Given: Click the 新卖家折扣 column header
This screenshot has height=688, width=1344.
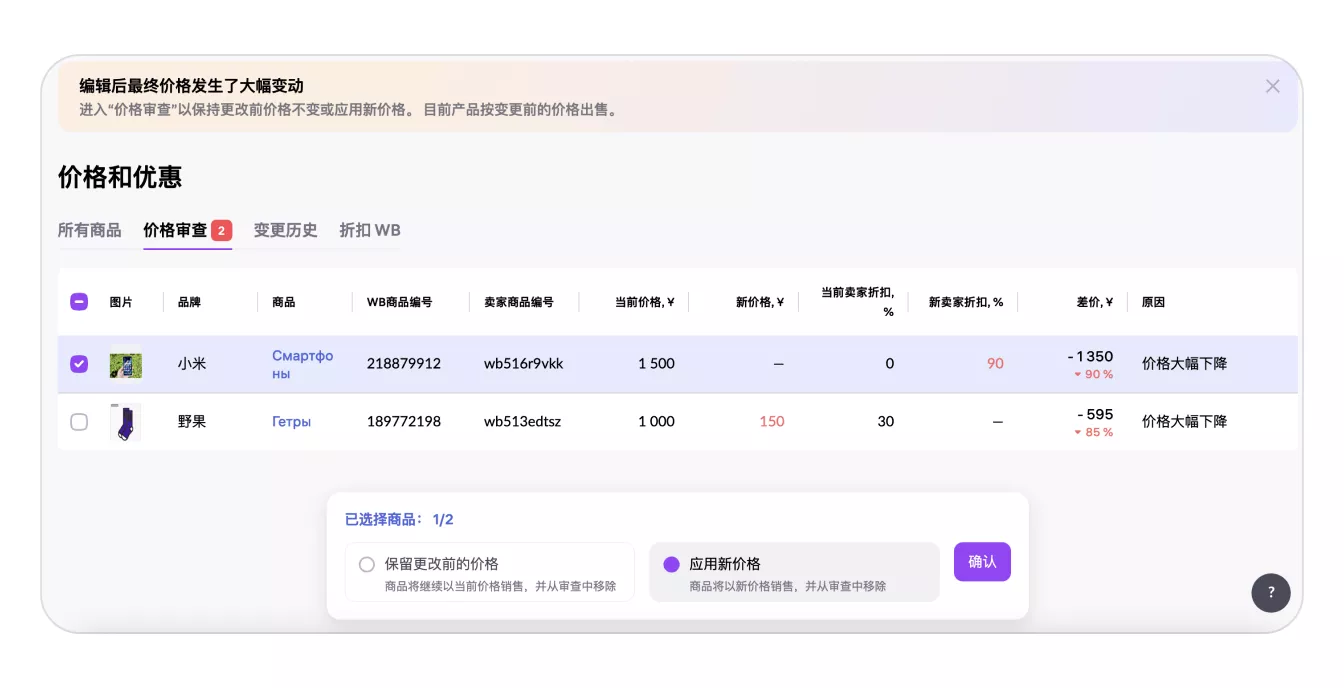Looking at the screenshot, I should coord(966,302).
